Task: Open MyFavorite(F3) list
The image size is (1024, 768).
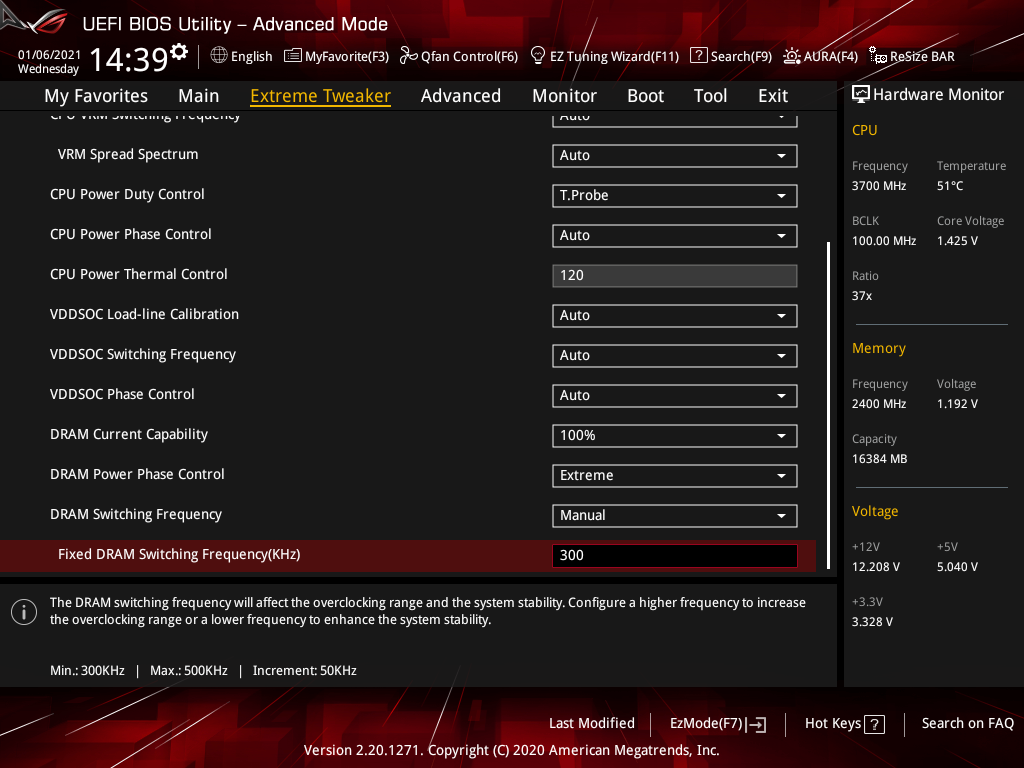Action: click(336, 56)
